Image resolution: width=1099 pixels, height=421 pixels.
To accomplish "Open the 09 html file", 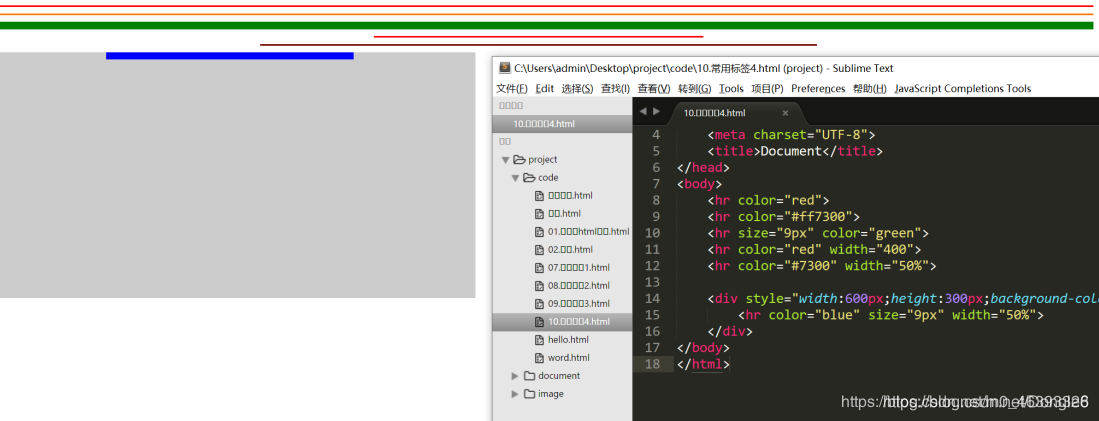I will [579, 304].
